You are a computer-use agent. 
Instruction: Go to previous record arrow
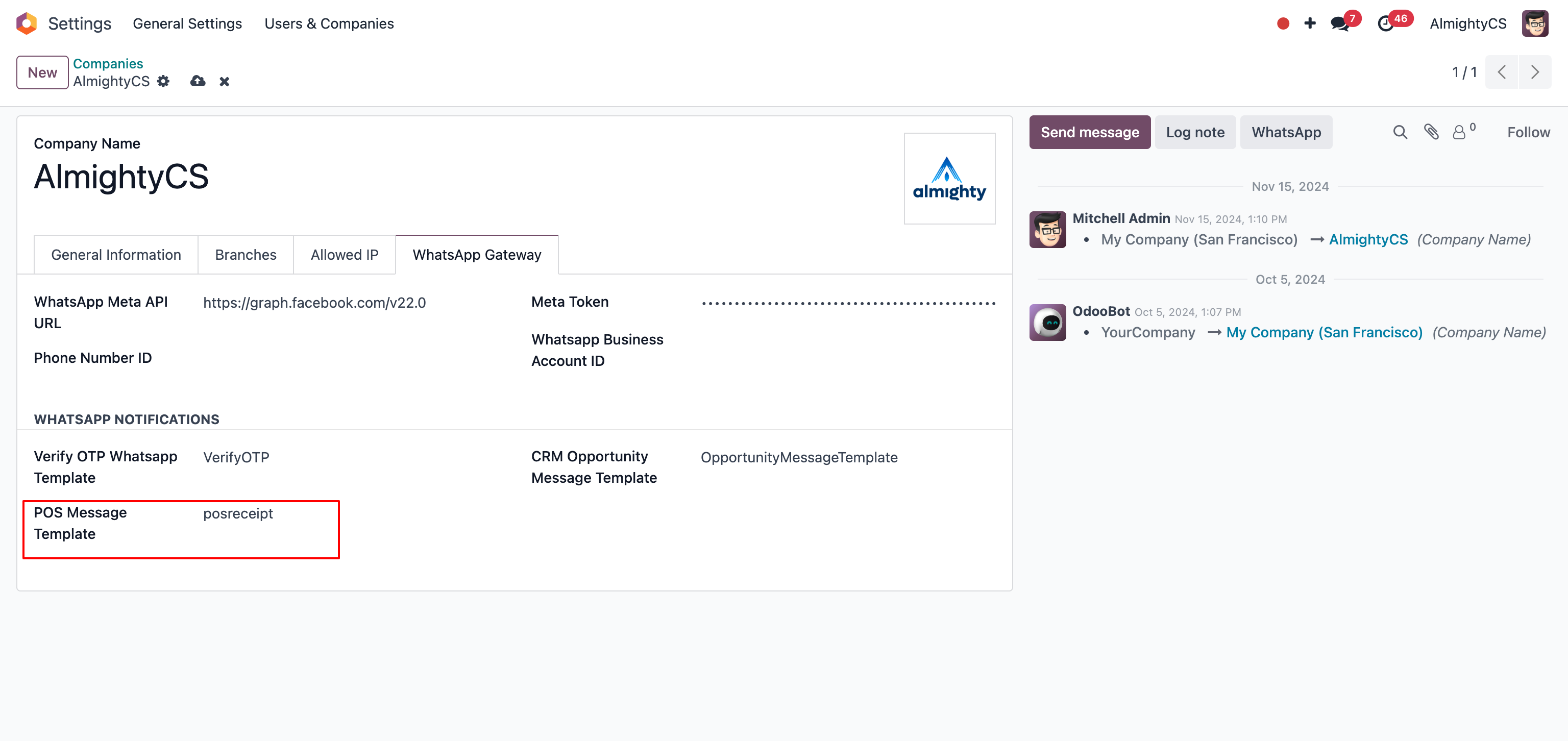pos(1502,72)
